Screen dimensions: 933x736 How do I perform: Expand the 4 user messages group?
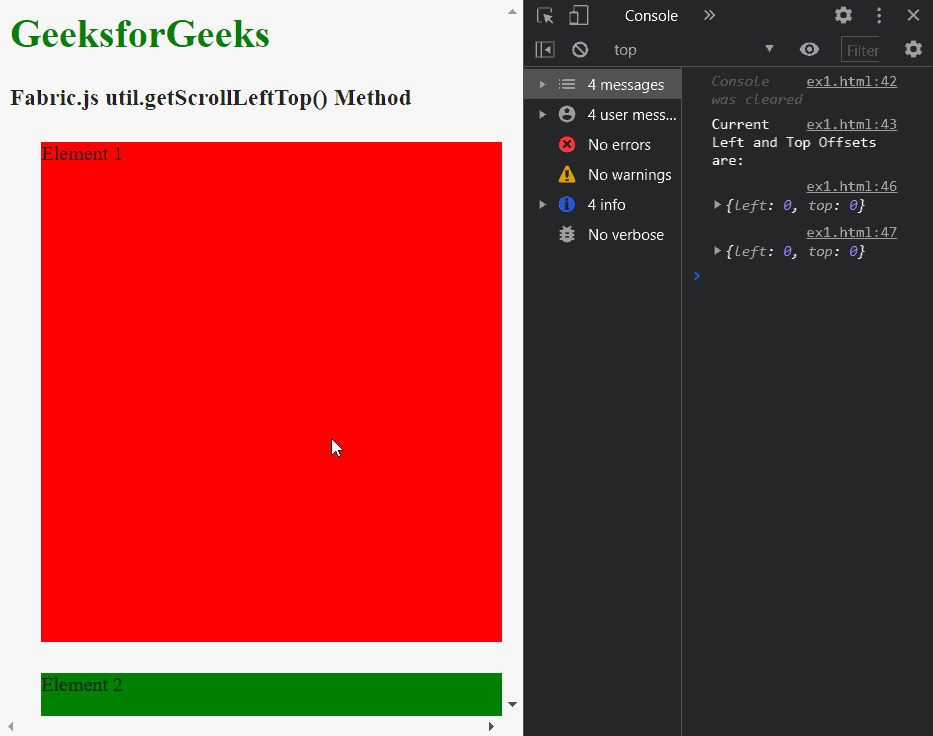543,114
